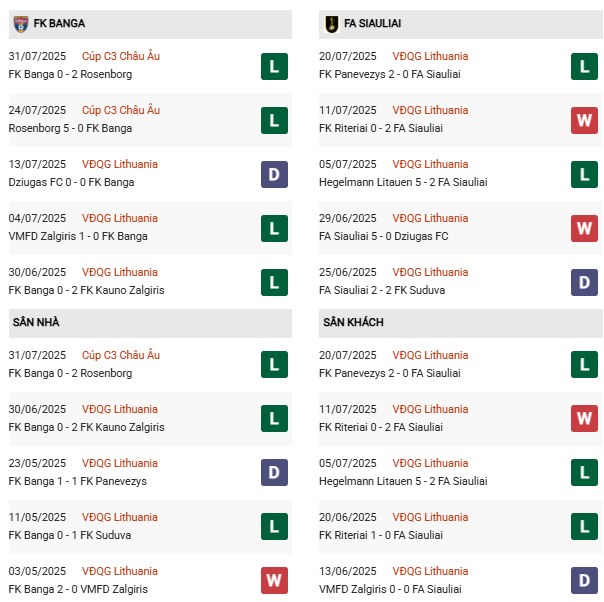This screenshot has width=604, height=602.
Task: Open the SÂN KHÁCH away matches section
Action: [x=353, y=322]
